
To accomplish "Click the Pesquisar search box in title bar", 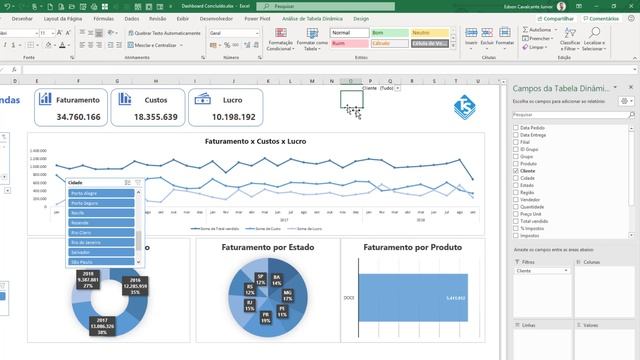I will point(325,6).
